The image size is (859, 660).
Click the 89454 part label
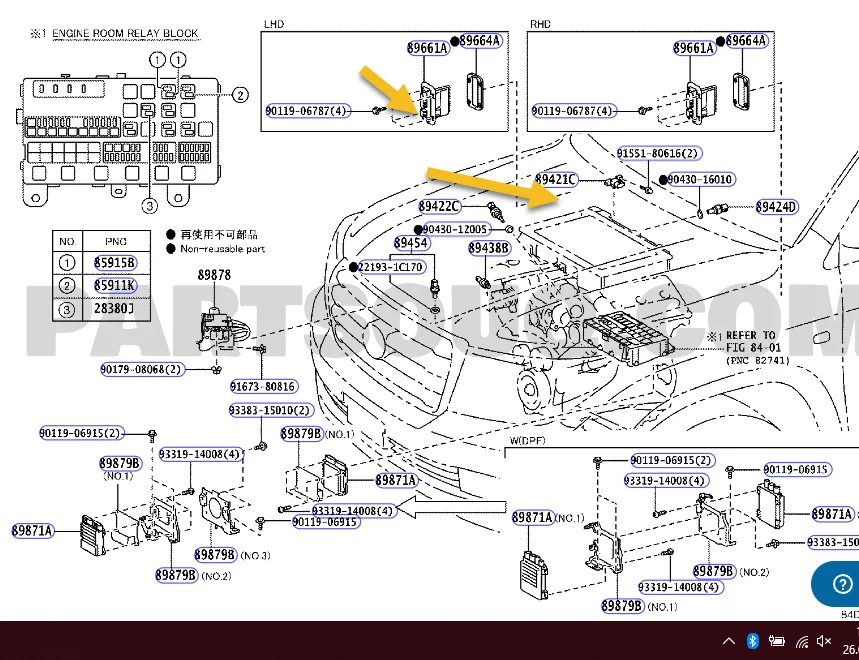tap(411, 243)
